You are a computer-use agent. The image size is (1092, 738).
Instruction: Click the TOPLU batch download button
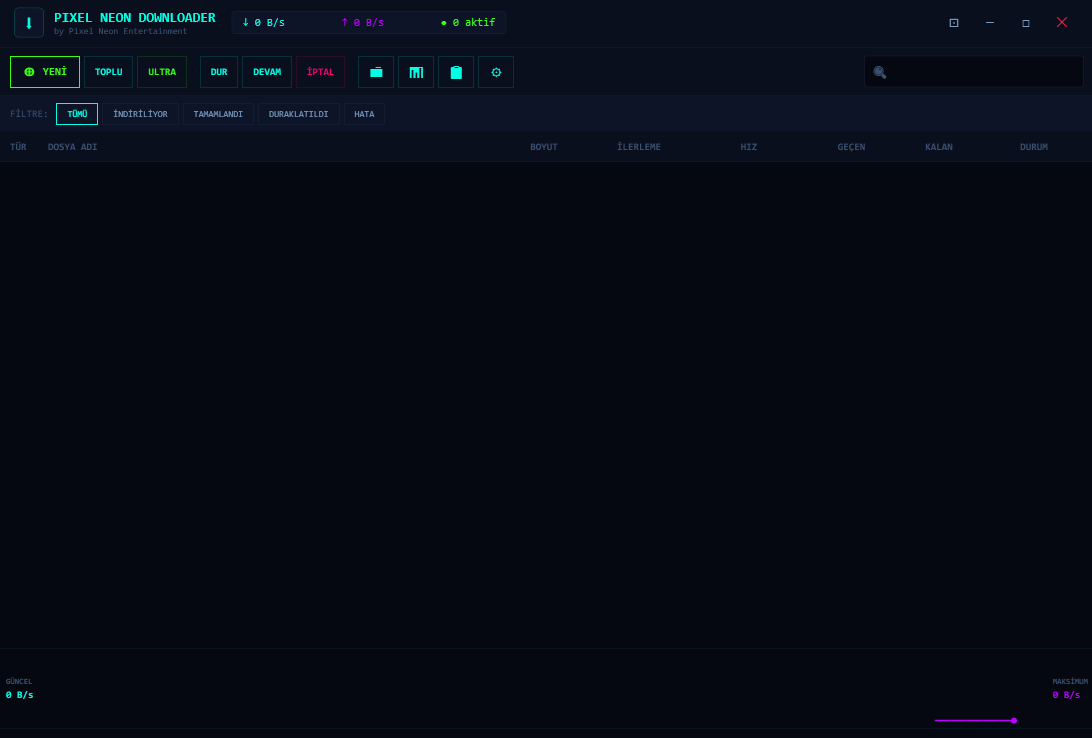[x=109, y=72]
